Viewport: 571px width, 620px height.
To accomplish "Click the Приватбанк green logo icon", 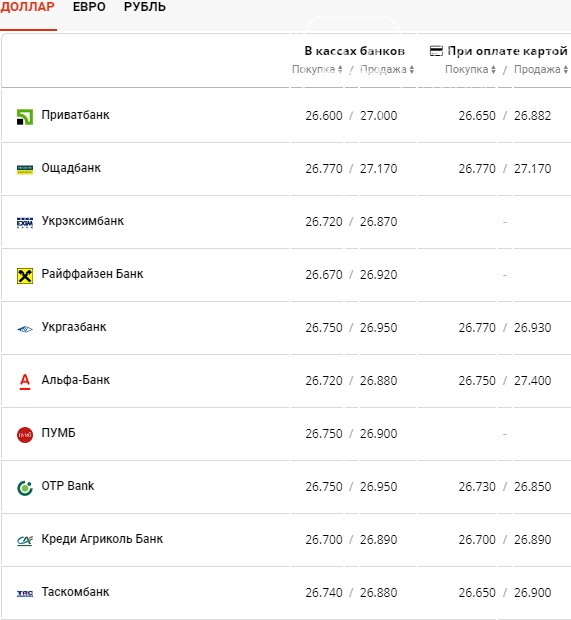I will point(25,117).
